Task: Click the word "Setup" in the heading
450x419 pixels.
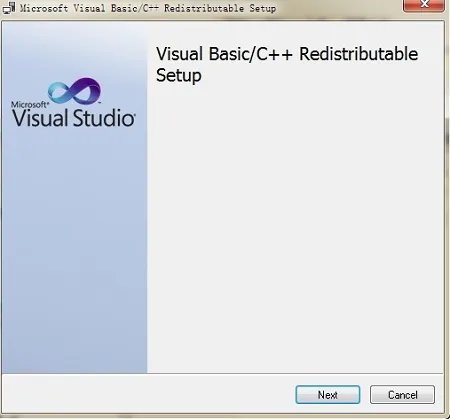Action: (179, 75)
